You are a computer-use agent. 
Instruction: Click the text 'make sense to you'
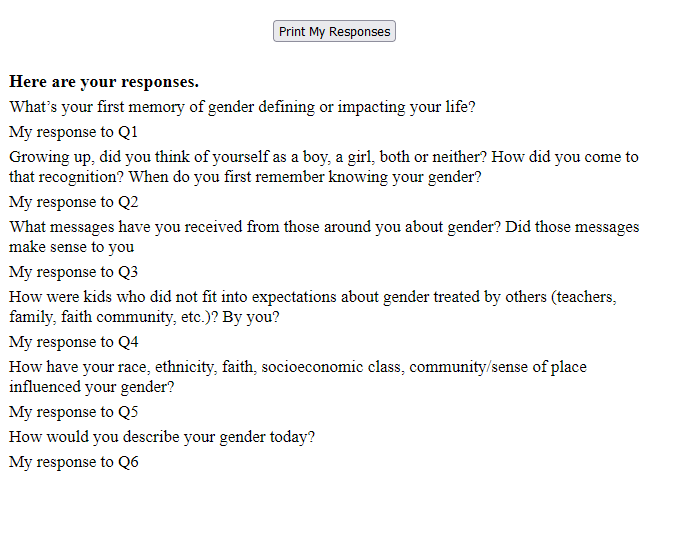click(x=72, y=247)
